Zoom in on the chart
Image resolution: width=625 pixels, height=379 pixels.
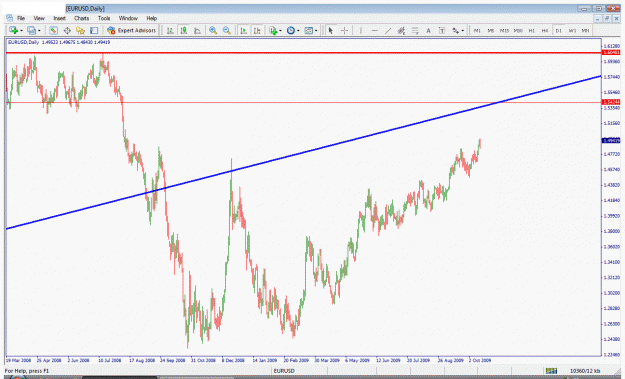tap(213, 30)
